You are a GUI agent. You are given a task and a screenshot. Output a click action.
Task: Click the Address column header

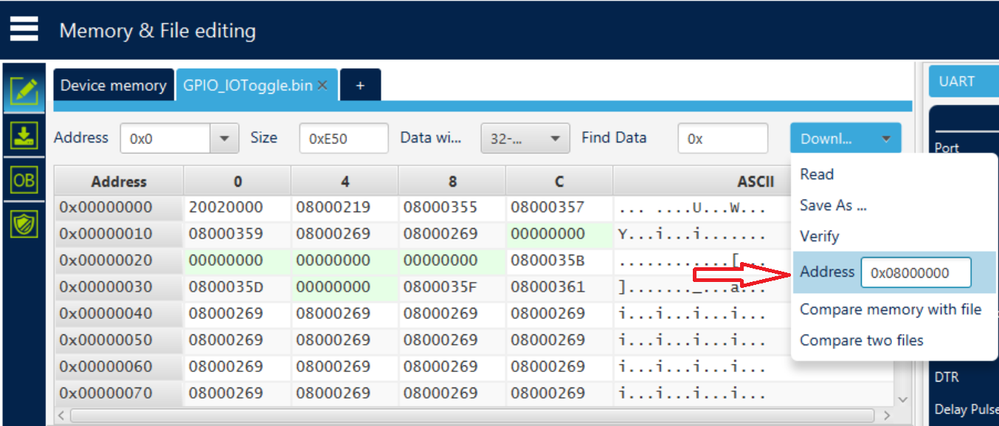tap(119, 181)
